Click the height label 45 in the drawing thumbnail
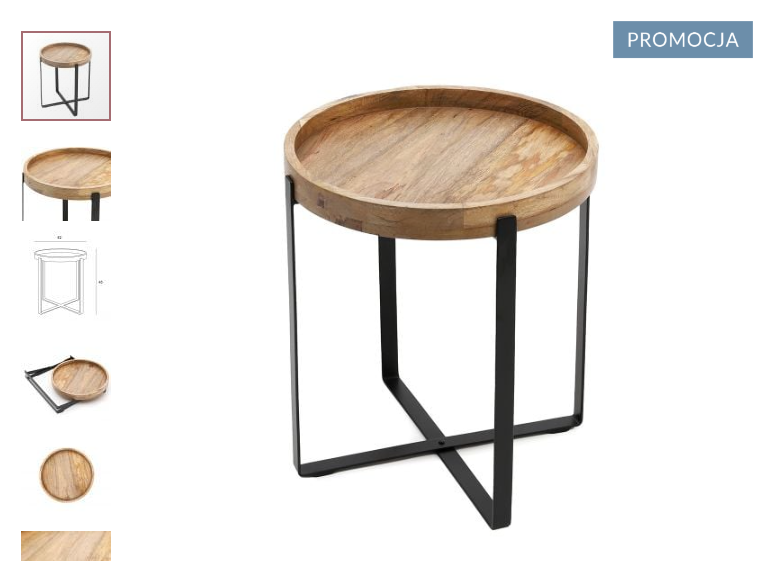The height and width of the screenshot is (586, 779). 100,282
